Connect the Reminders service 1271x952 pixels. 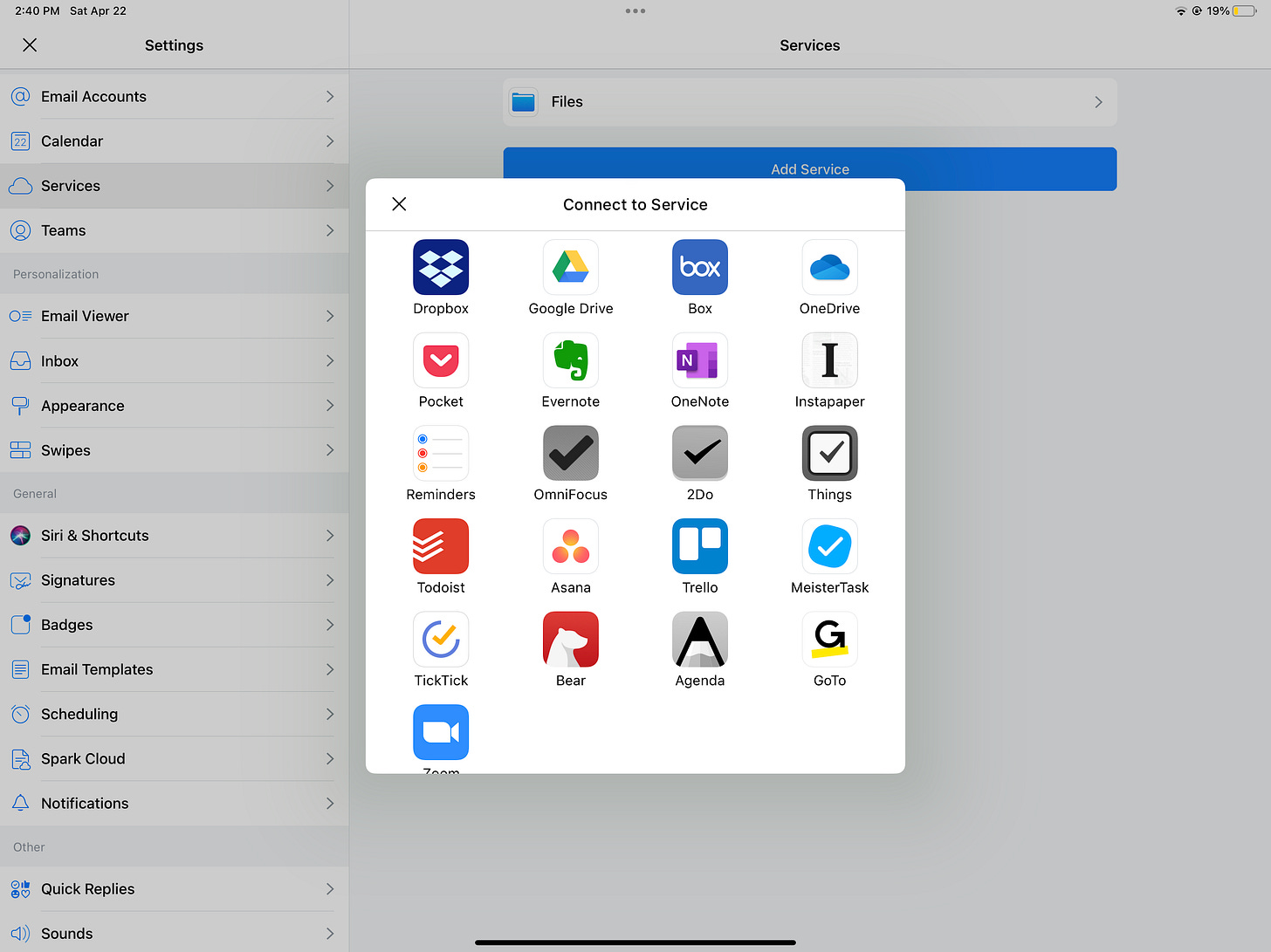[x=441, y=453]
